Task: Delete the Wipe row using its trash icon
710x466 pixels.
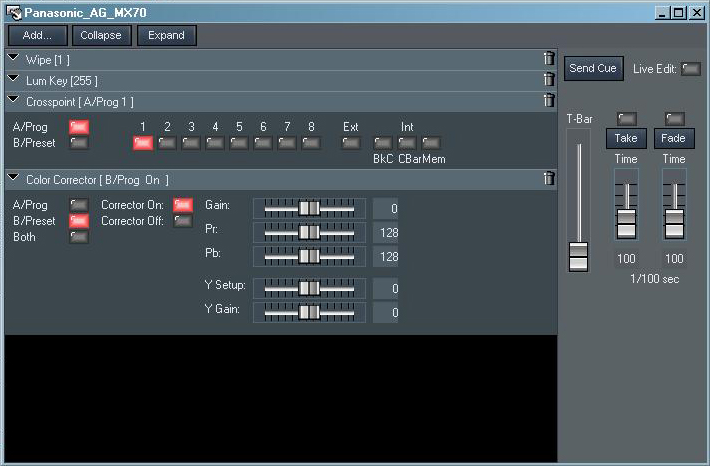Action: [549, 59]
